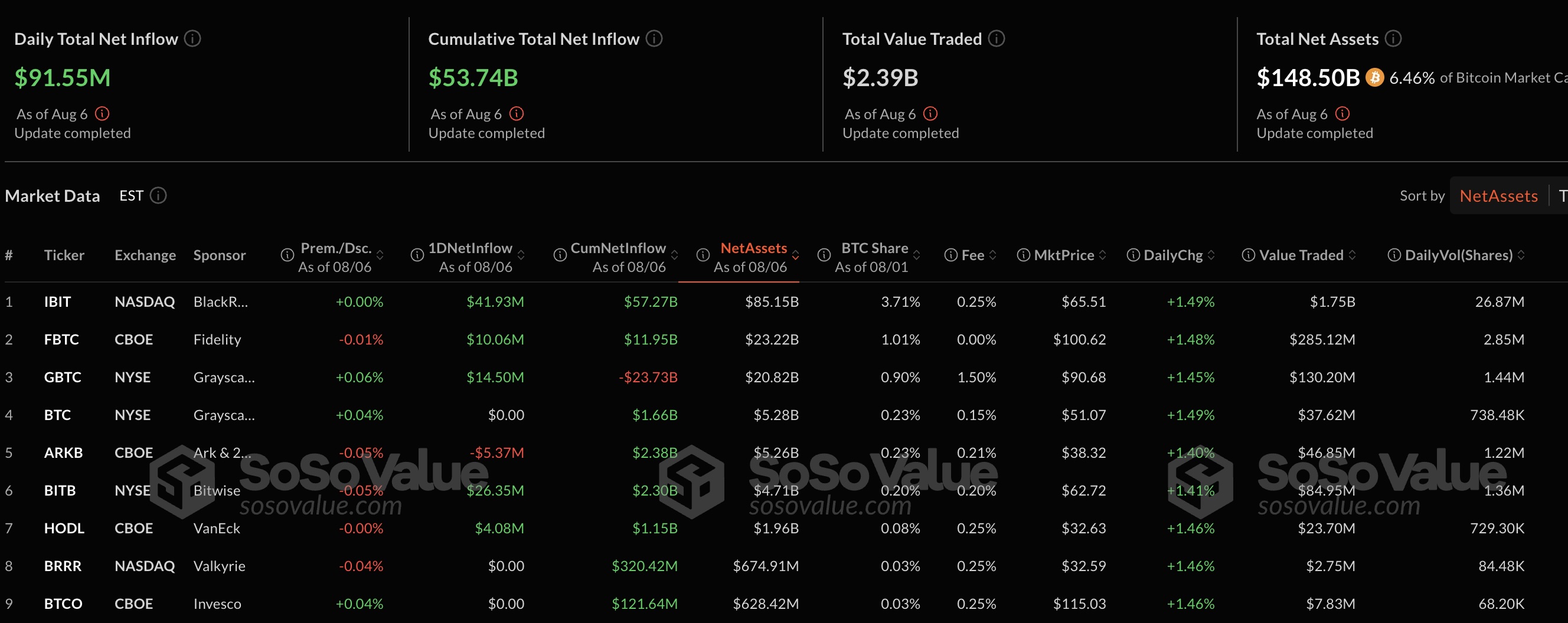Click BlackR... sponsor cell
This screenshot has height=623, width=1568.
click(x=220, y=302)
